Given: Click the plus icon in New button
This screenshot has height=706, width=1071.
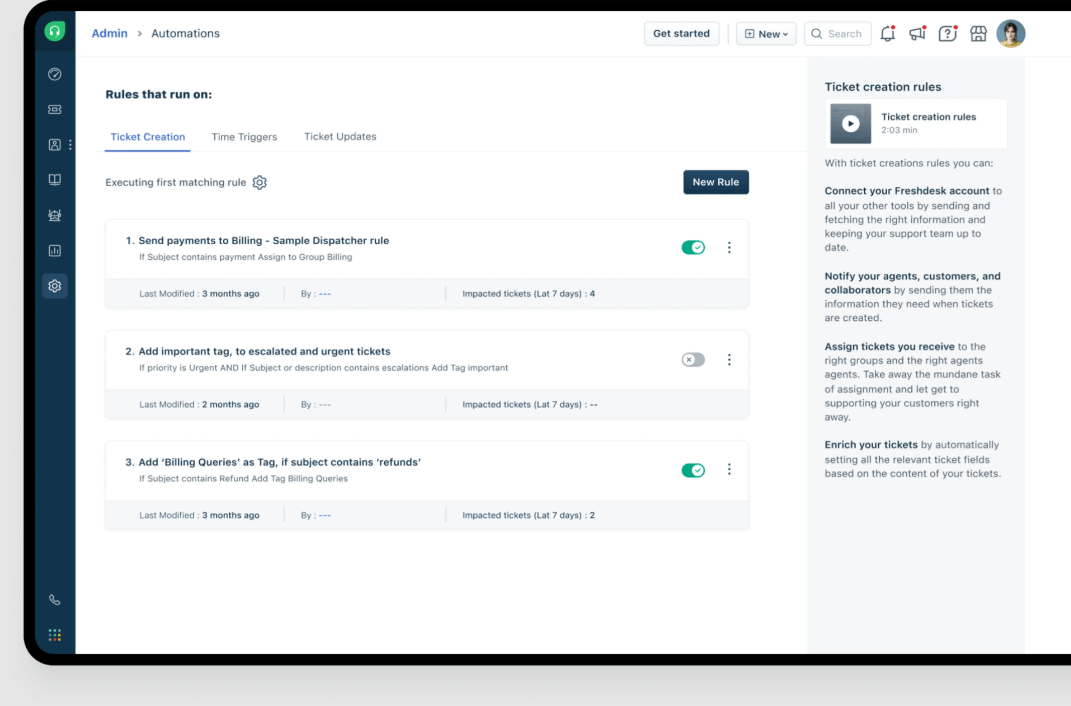Looking at the screenshot, I should coord(749,33).
